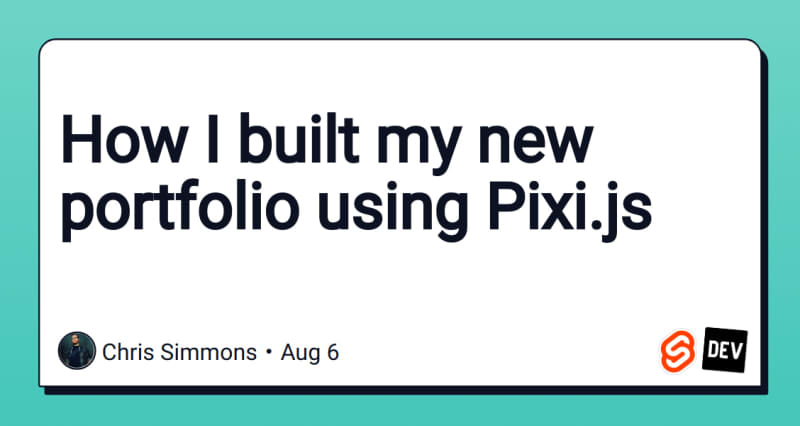The image size is (800, 426).
Task: Click the orange Svelte logo icon
Action: pos(678,351)
